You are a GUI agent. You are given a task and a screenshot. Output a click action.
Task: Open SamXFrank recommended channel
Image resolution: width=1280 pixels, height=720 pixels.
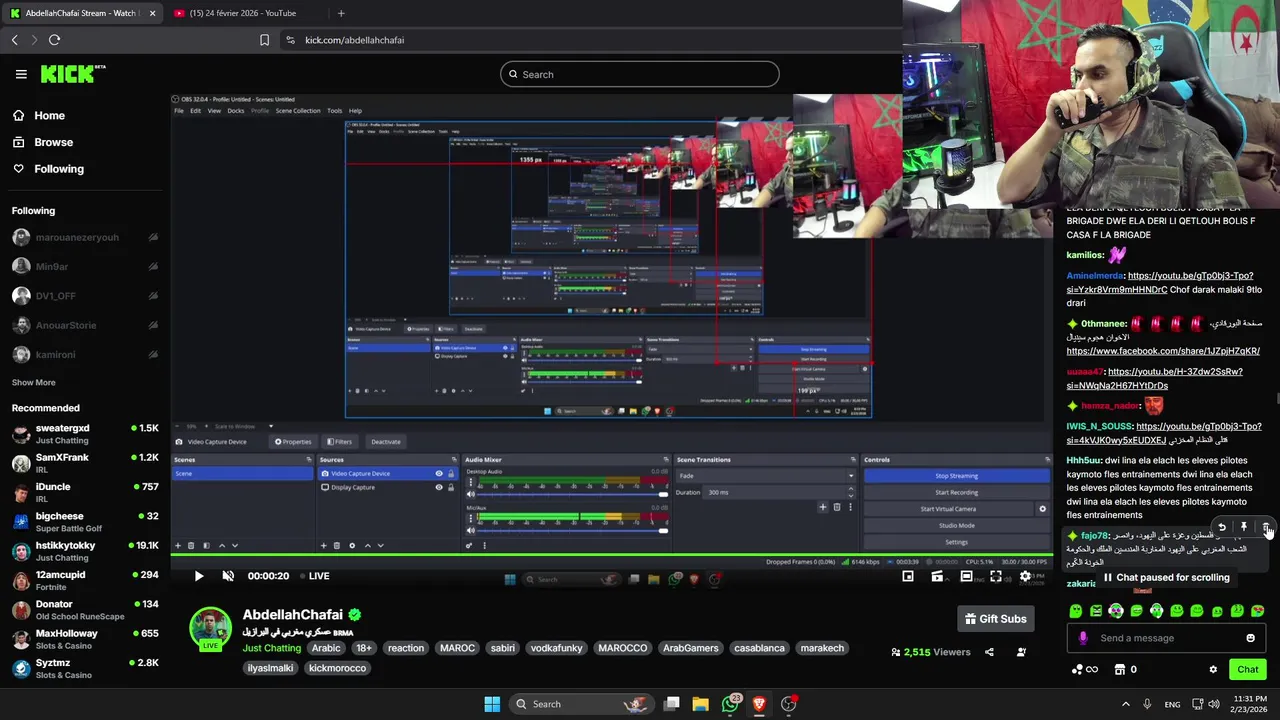click(85, 463)
